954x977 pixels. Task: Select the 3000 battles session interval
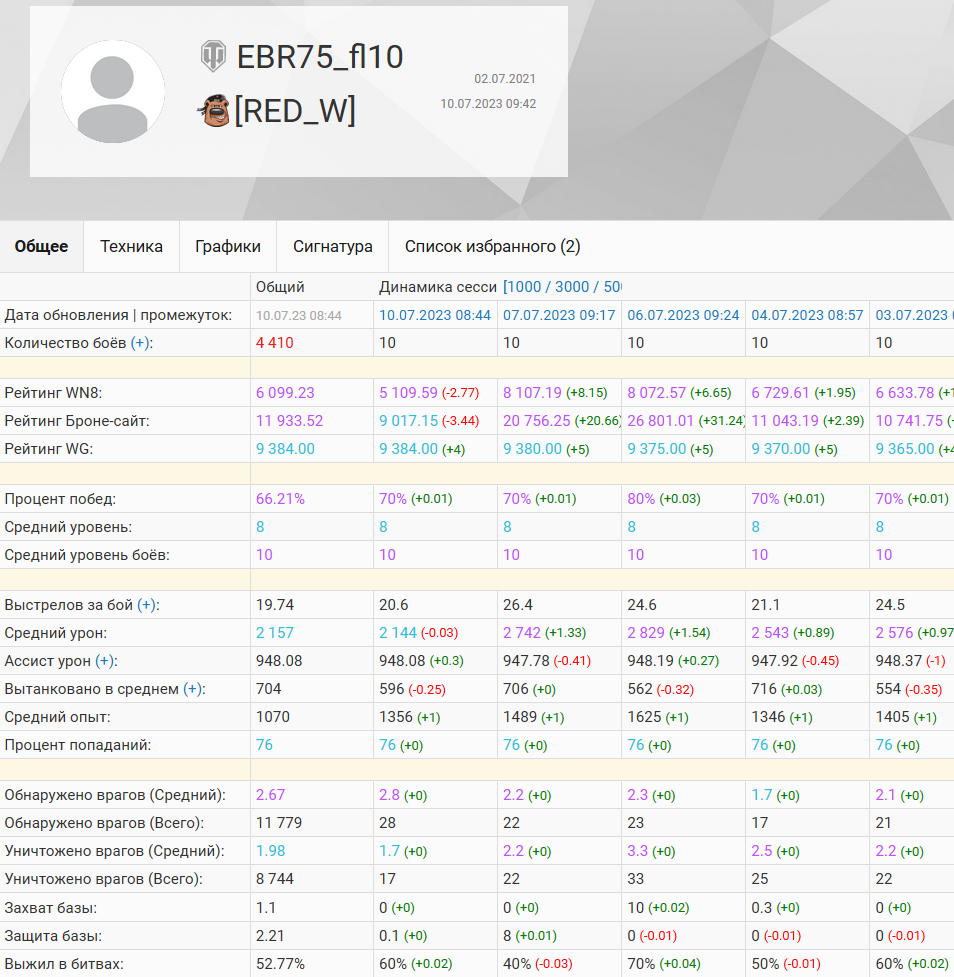tap(572, 287)
